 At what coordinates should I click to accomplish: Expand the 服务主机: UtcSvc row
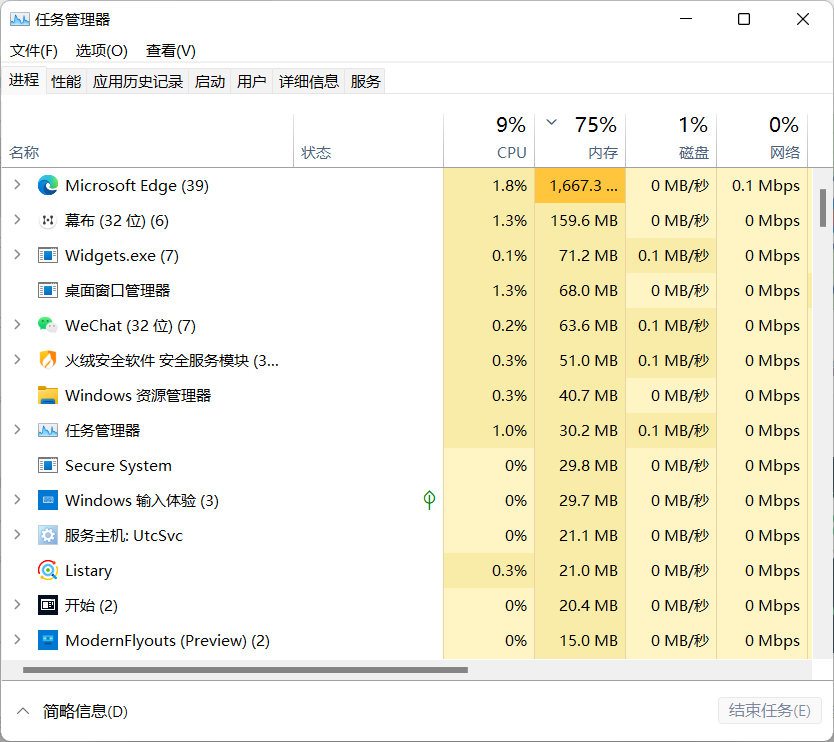tap(17, 535)
